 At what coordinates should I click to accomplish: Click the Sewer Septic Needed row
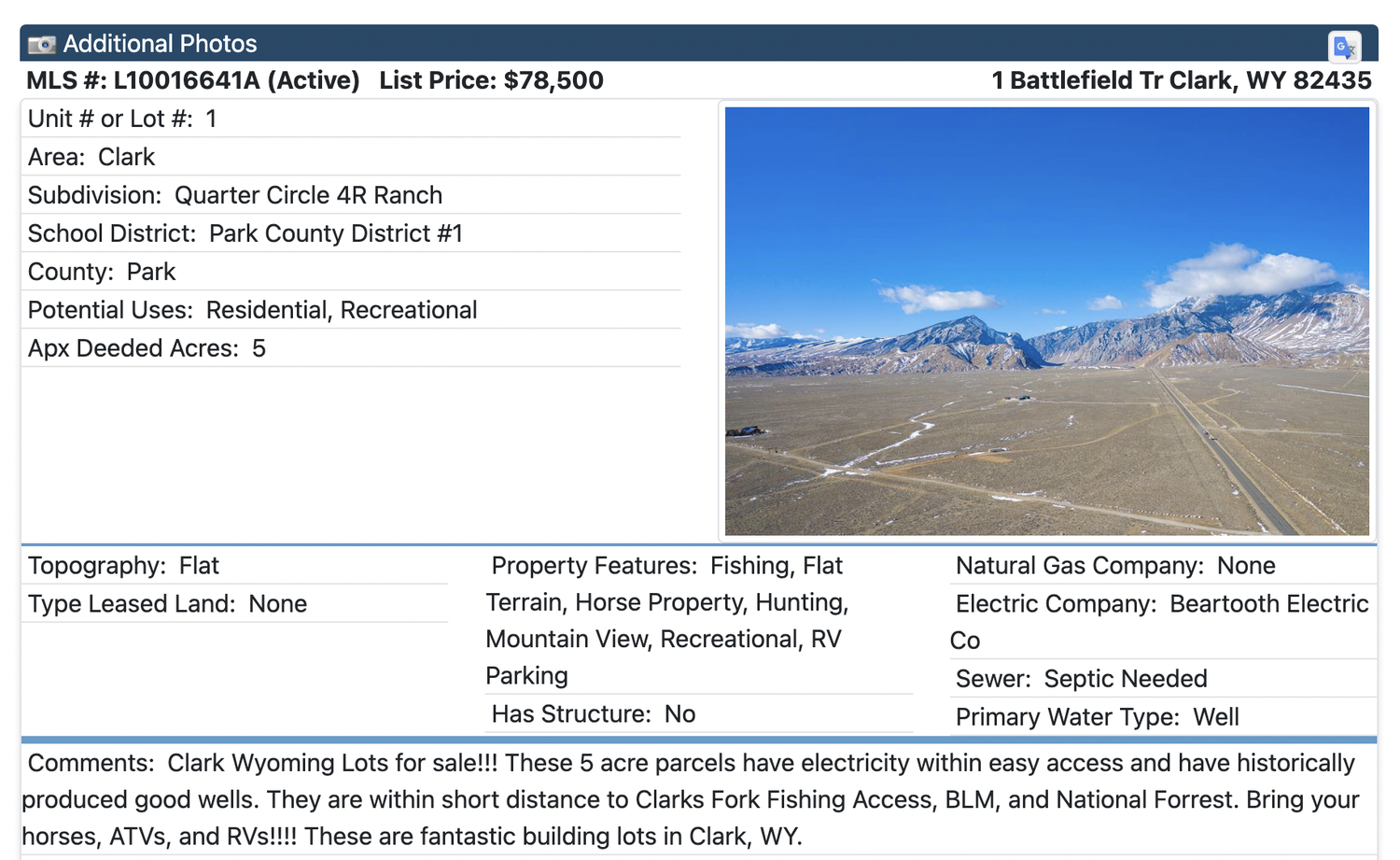point(1163,679)
